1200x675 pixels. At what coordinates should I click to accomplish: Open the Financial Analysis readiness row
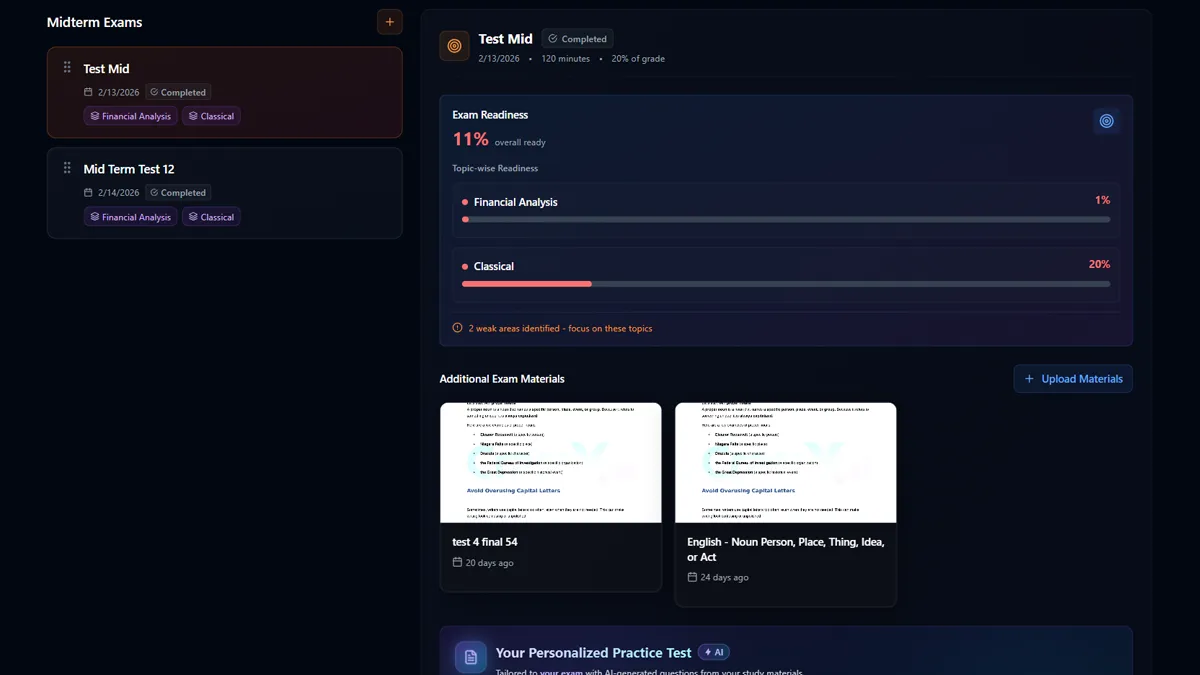(786, 210)
